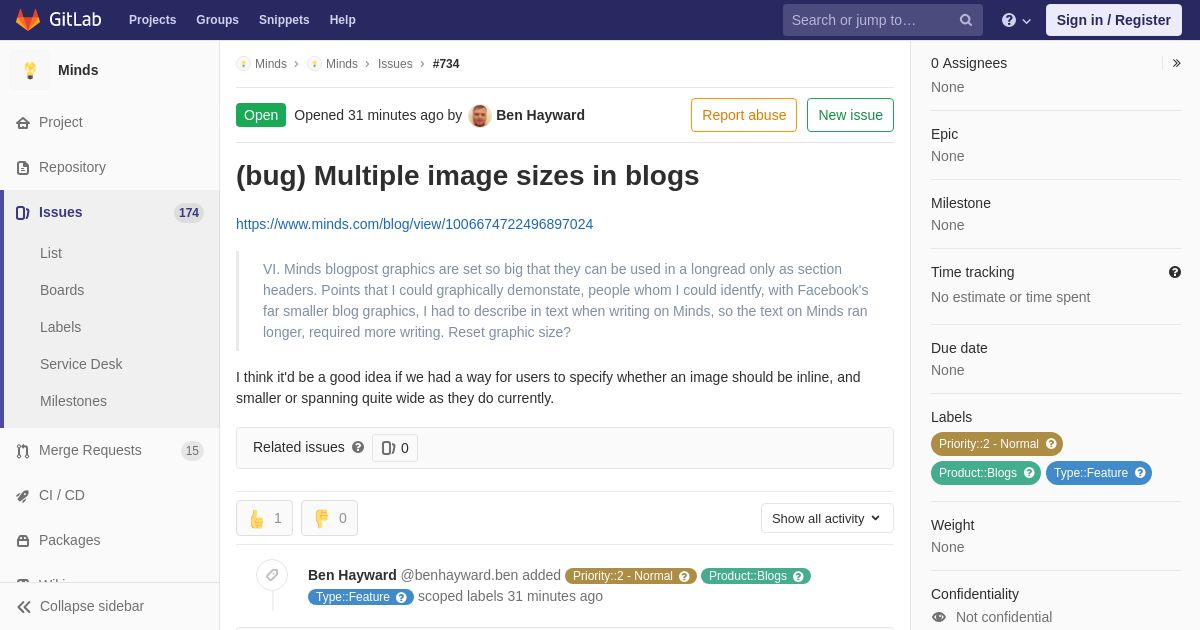
Task: Open the help question-mark menu in navbar
Action: pos(1016,20)
